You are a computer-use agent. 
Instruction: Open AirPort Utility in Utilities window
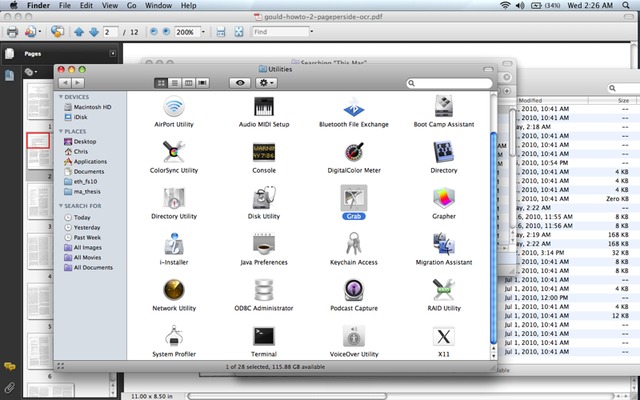point(174,107)
